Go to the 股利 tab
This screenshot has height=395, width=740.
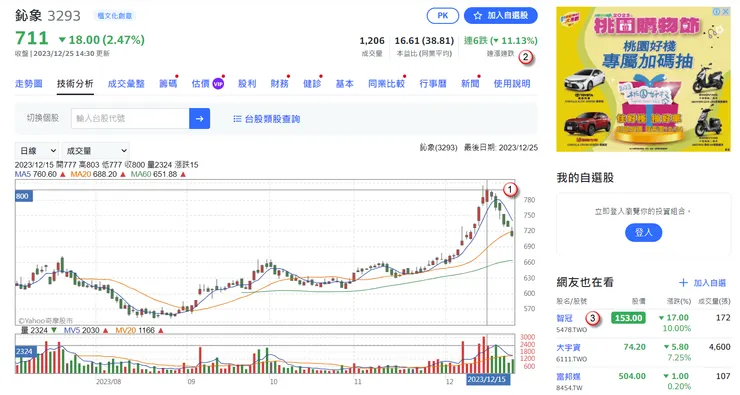[247, 84]
